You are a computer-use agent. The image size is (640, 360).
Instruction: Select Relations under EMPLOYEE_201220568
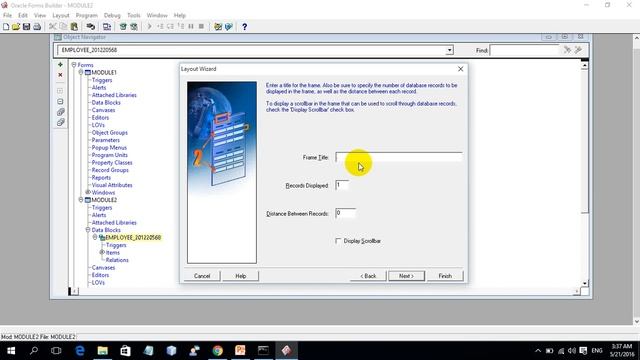coord(117,260)
